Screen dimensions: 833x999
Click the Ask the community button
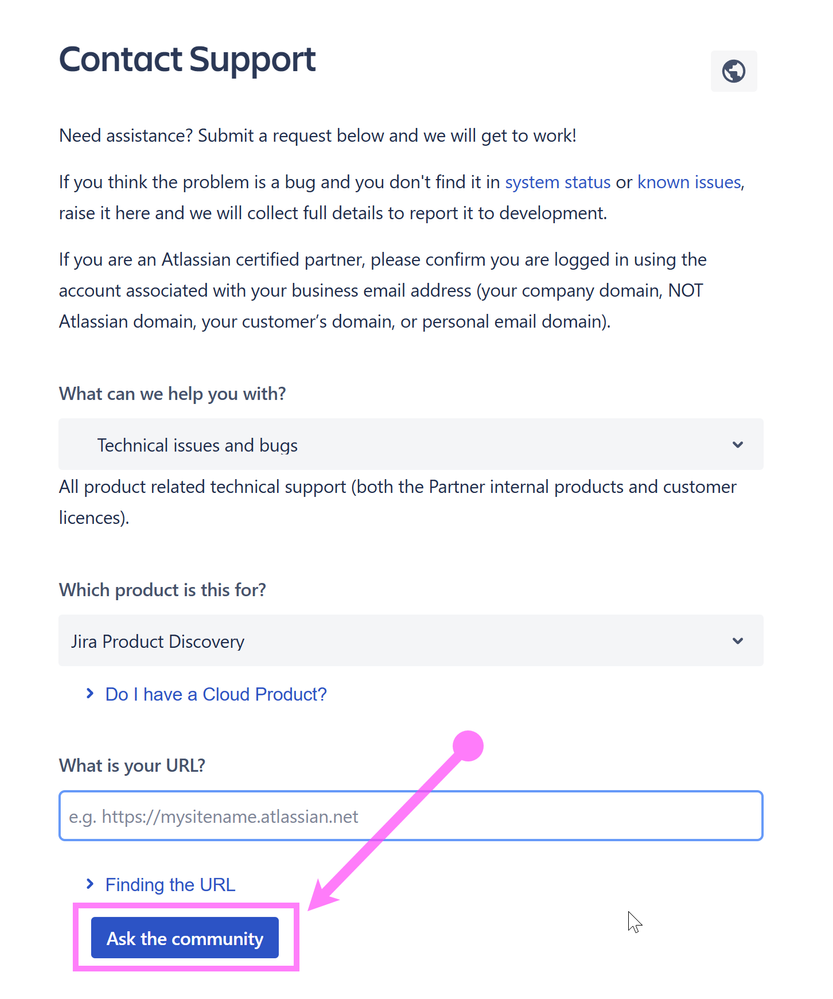pyautogui.click(x=185, y=938)
